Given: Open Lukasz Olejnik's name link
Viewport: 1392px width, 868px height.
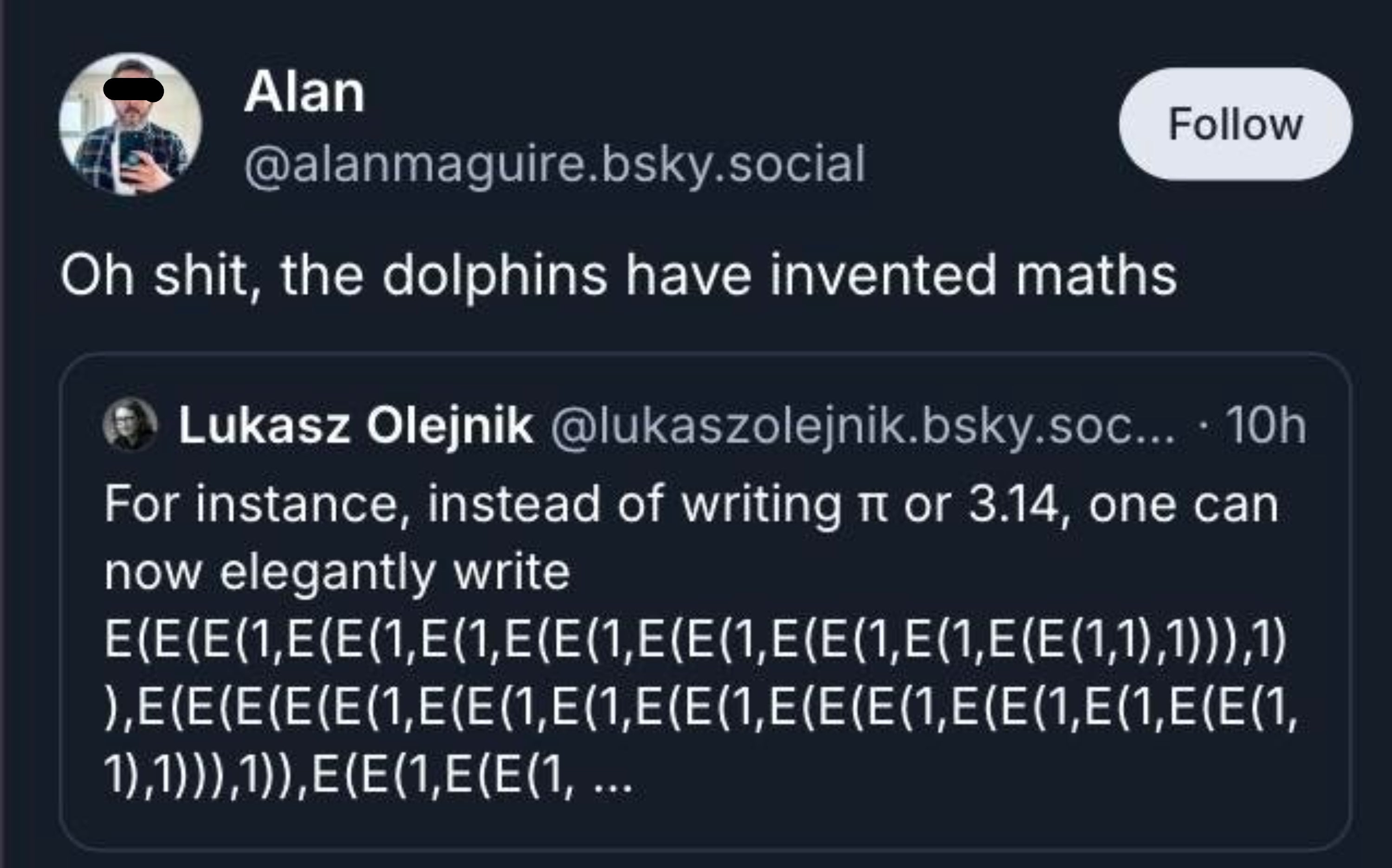Looking at the screenshot, I should (x=355, y=426).
